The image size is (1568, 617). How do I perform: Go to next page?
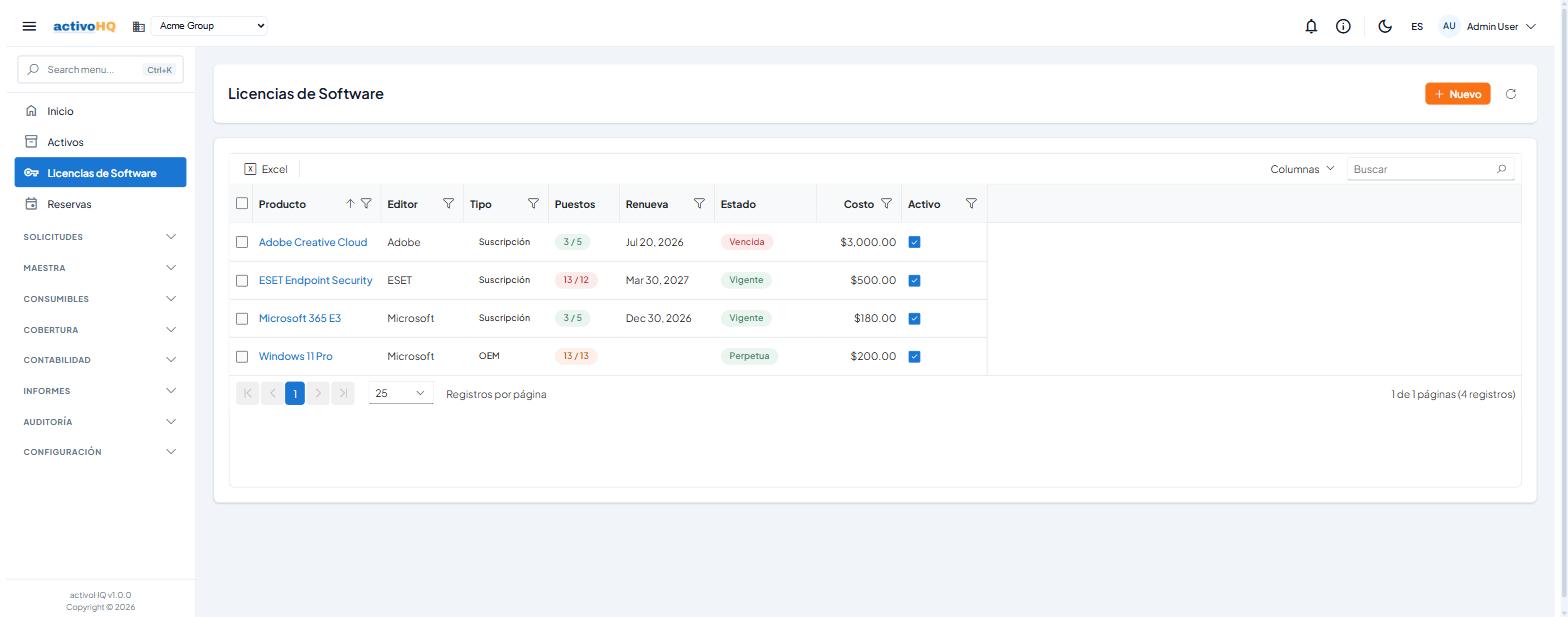(319, 393)
